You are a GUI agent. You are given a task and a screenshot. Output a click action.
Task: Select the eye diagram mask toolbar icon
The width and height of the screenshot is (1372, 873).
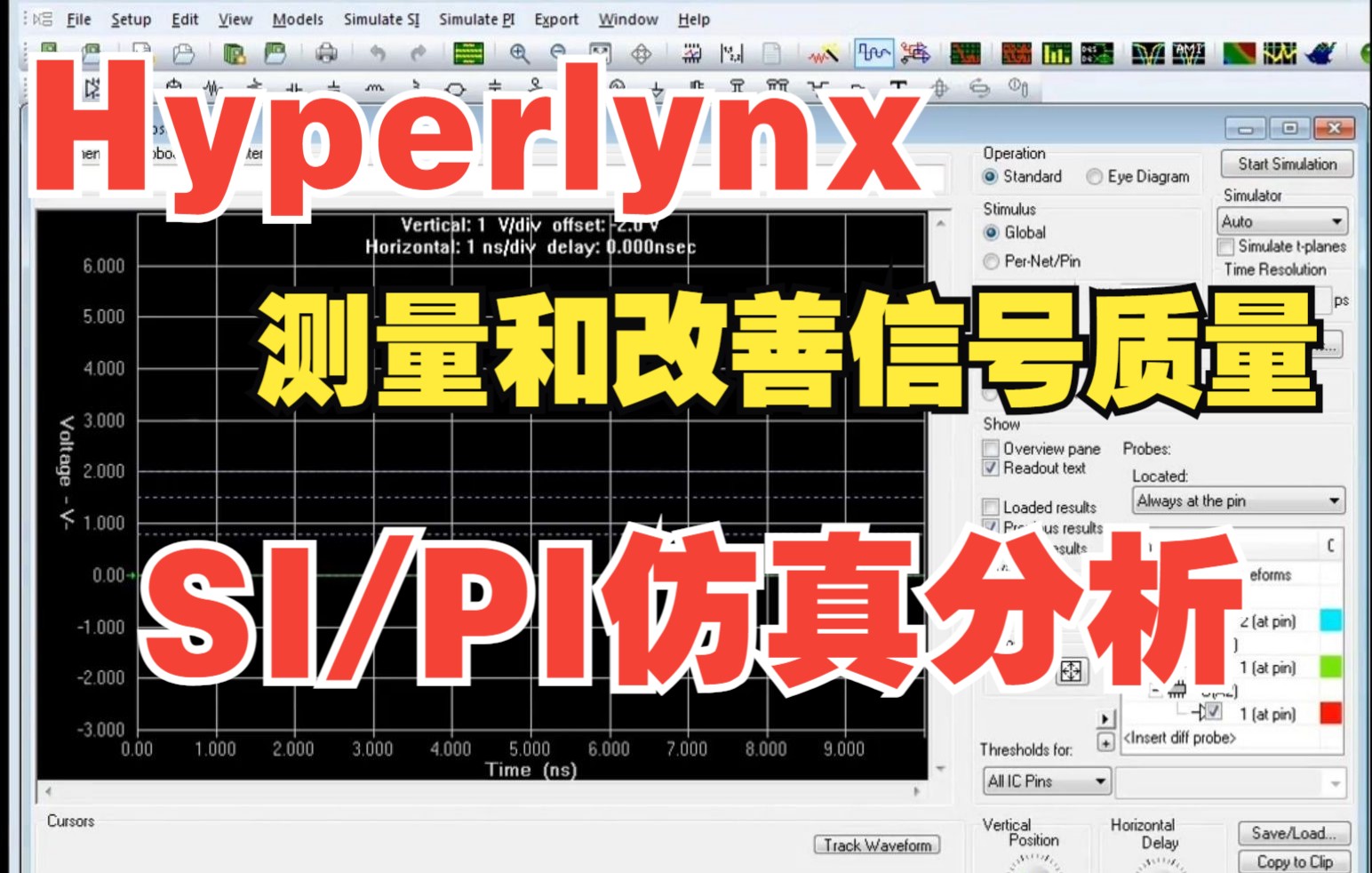pos(1147,53)
